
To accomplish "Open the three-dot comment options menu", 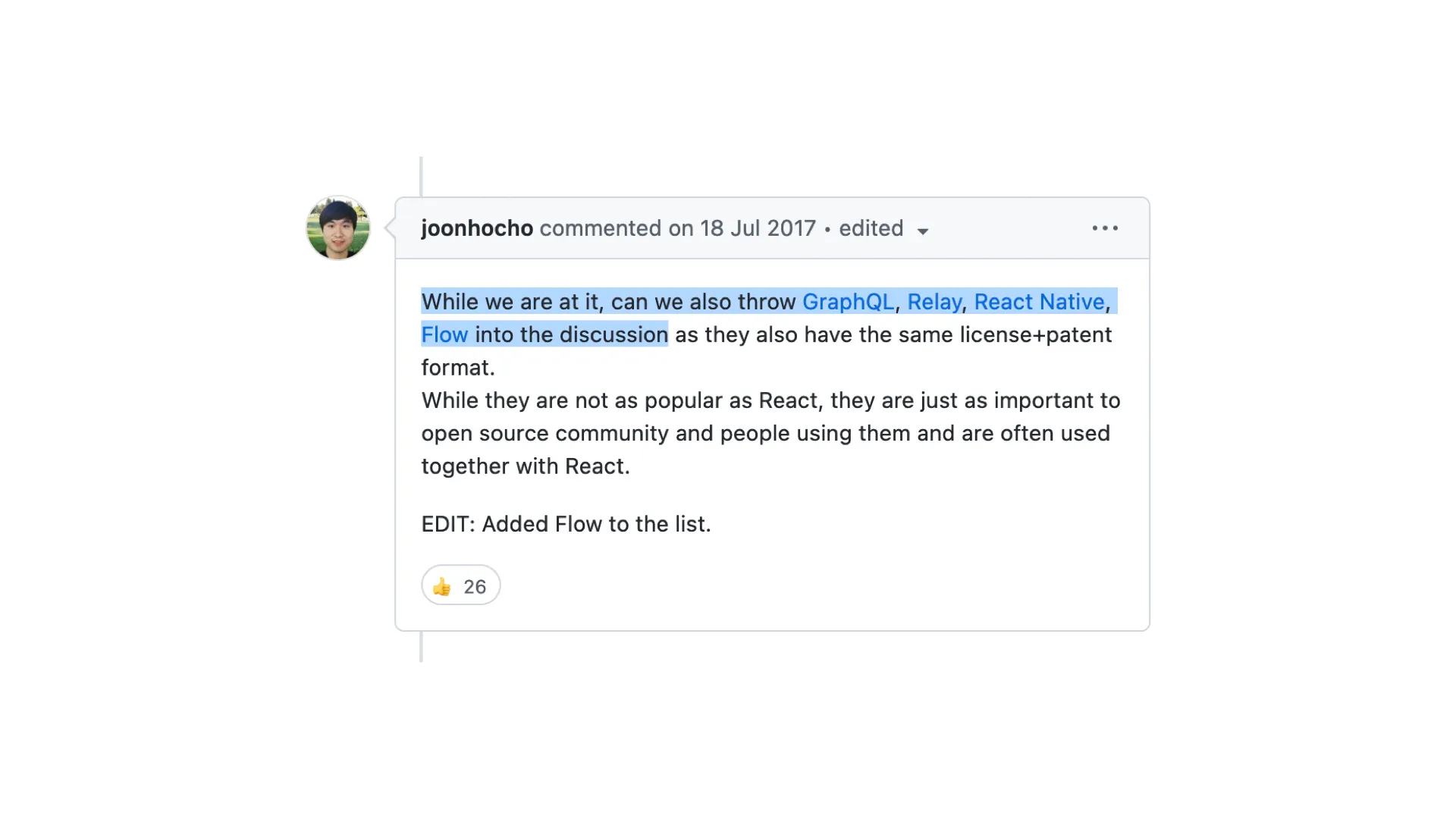I will 1105,228.
